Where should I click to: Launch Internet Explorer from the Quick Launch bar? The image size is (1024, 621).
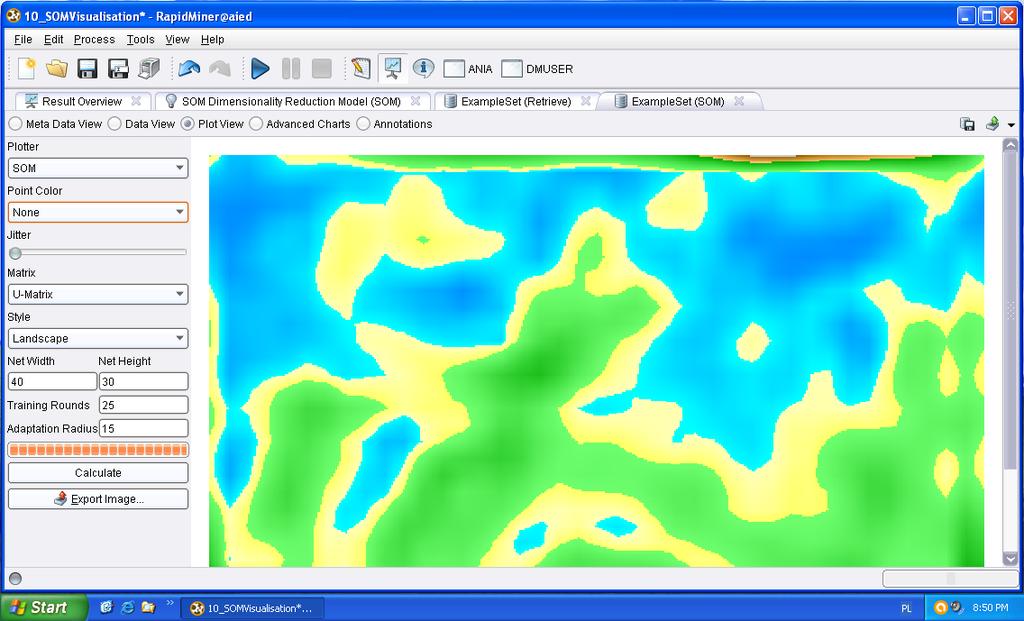tap(127, 607)
